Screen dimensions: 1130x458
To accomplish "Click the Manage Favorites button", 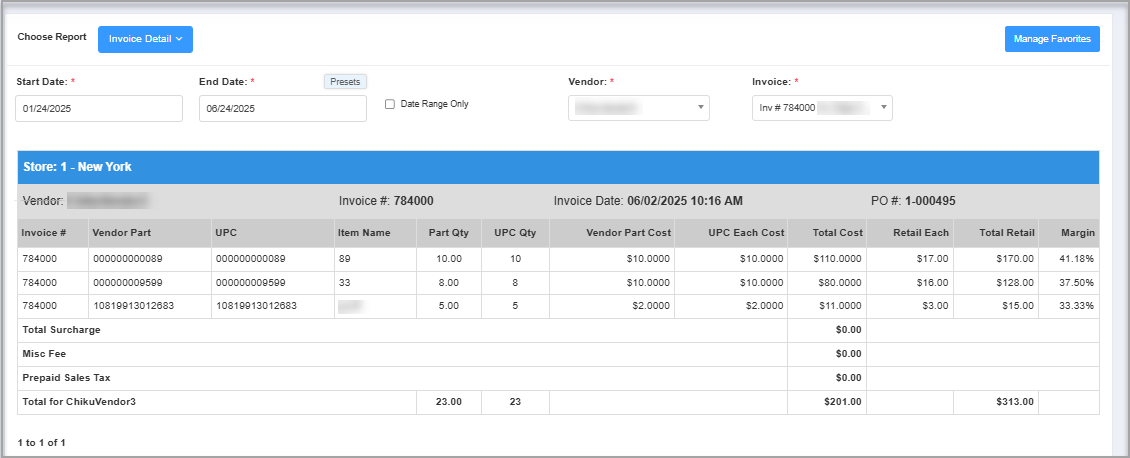I will point(1052,39).
